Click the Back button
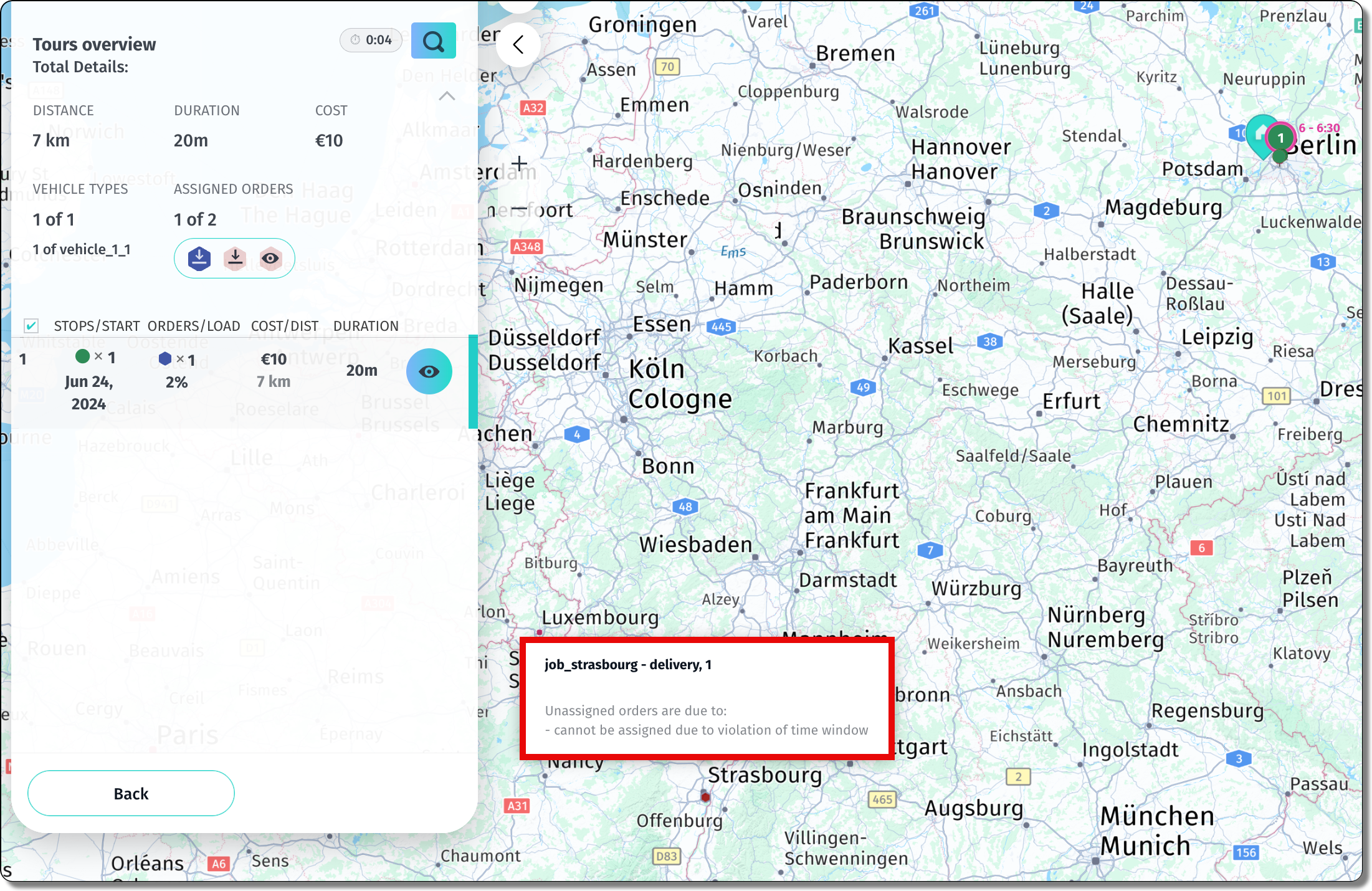Viewport: 1372px width, 891px height. click(131, 793)
